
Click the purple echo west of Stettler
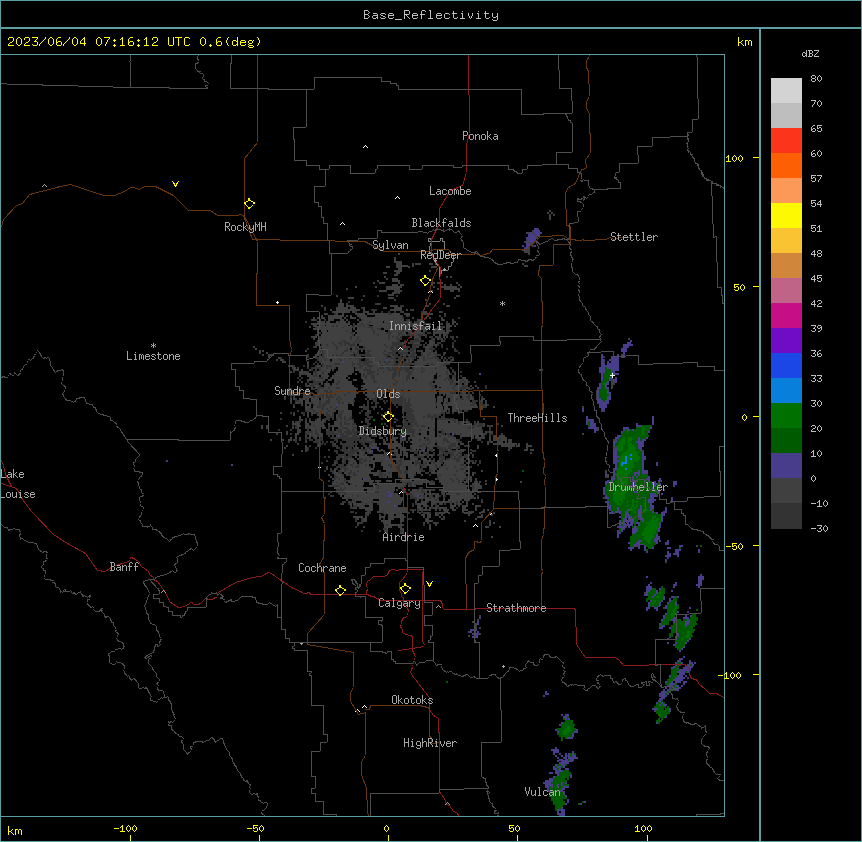532,240
